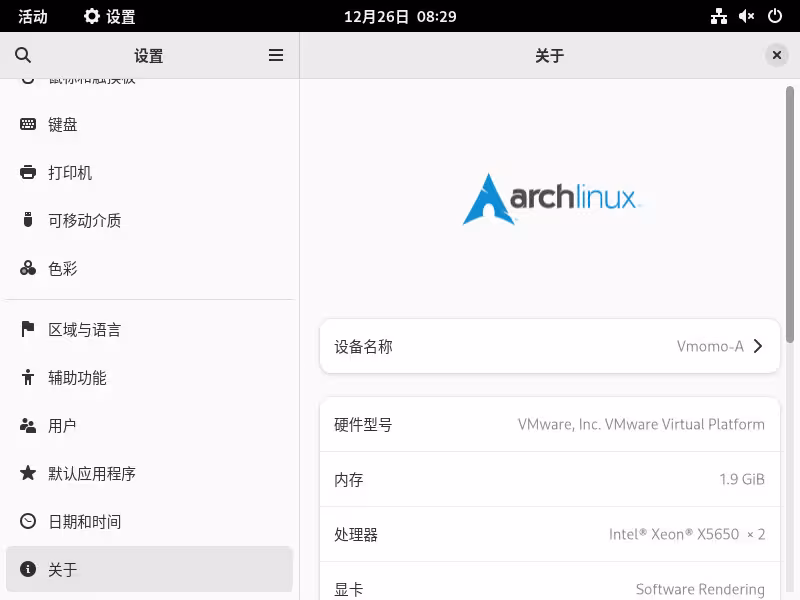This screenshot has width=800, height=600.
Task: Click the color circles icon beside 色彩
Action: pyautogui.click(x=28, y=268)
